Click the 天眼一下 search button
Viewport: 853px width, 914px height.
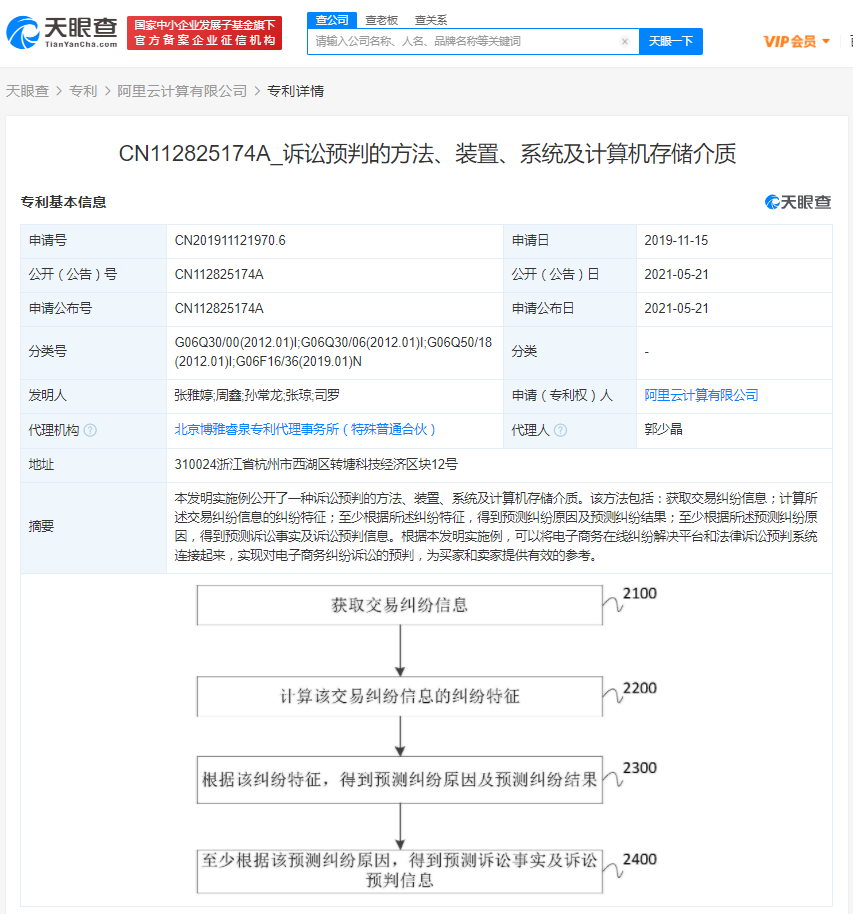pyautogui.click(x=670, y=42)
